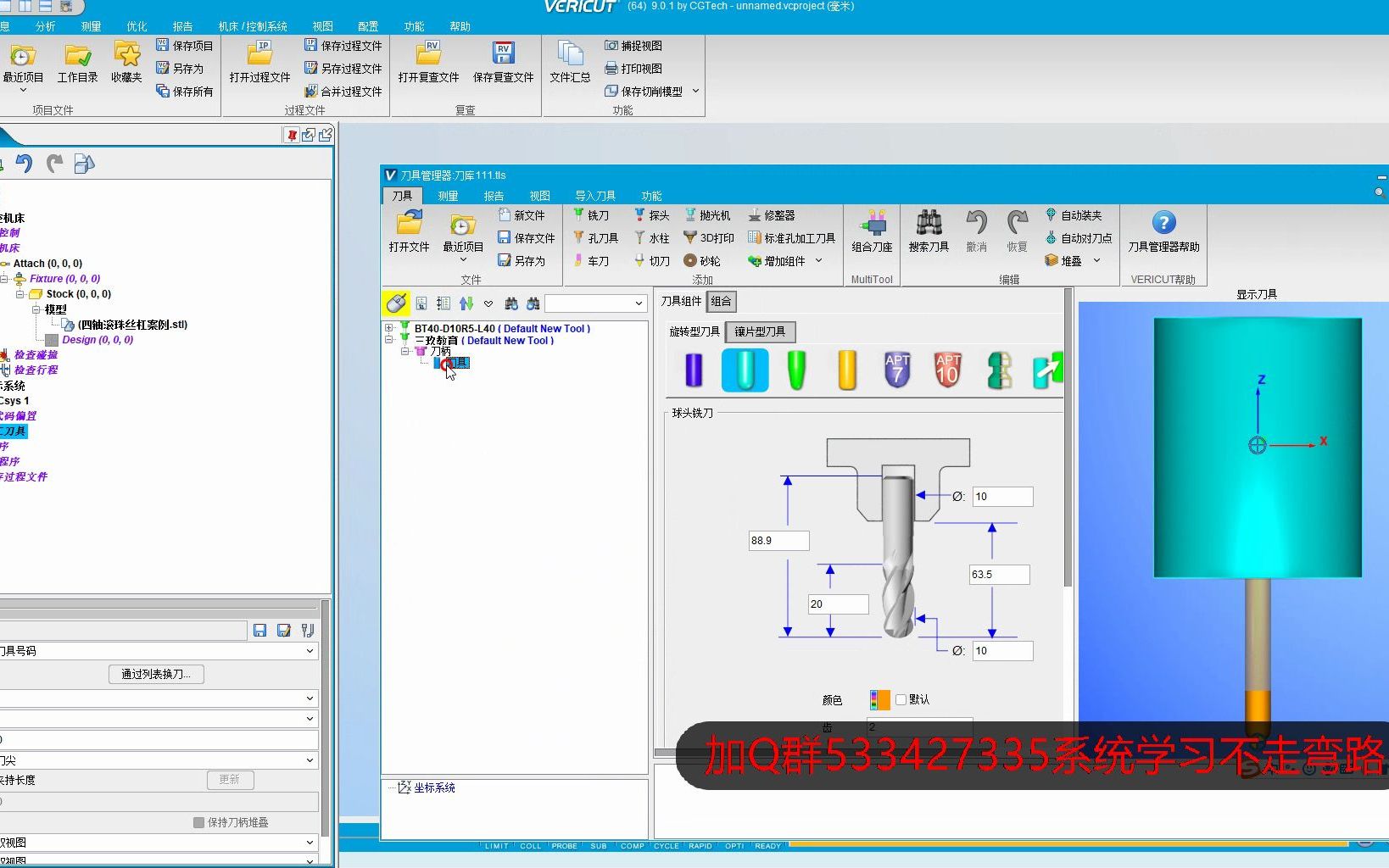
Task: Switch to the 镶片型刀具 tab
Action: 760,331
